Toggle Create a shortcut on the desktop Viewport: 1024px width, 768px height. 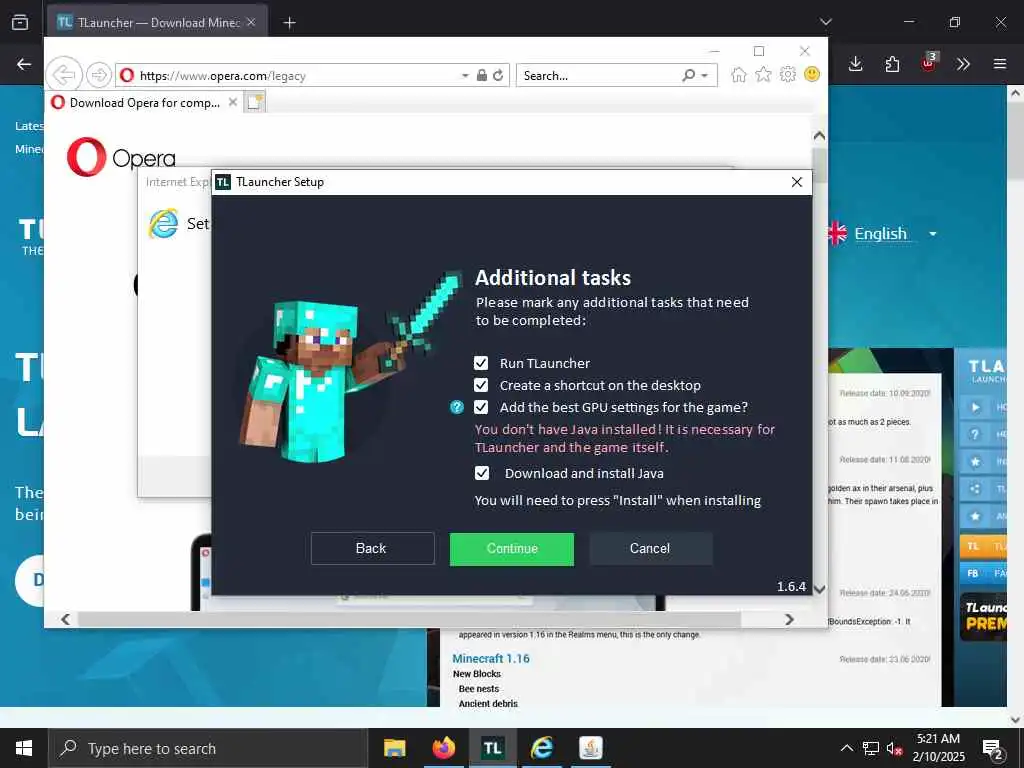pos(481,385)
